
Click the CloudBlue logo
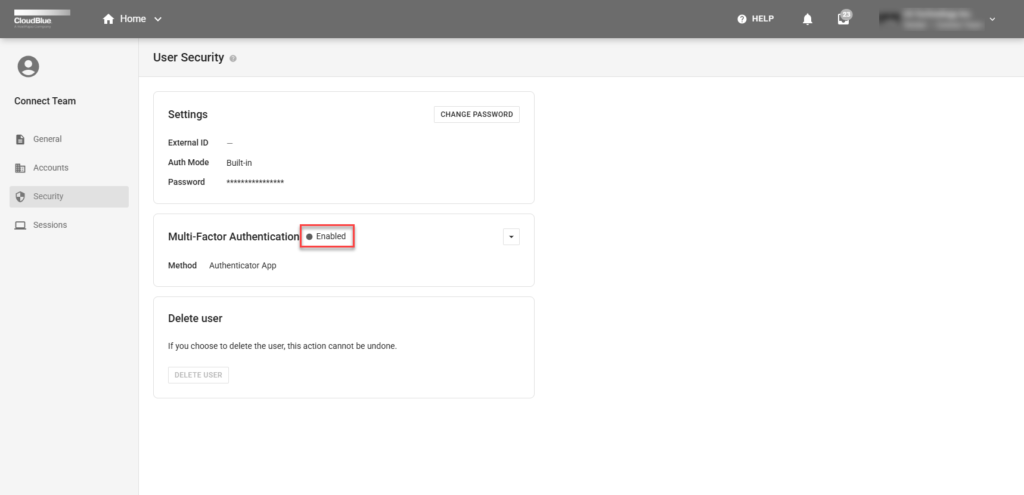[x=41, y=18]
